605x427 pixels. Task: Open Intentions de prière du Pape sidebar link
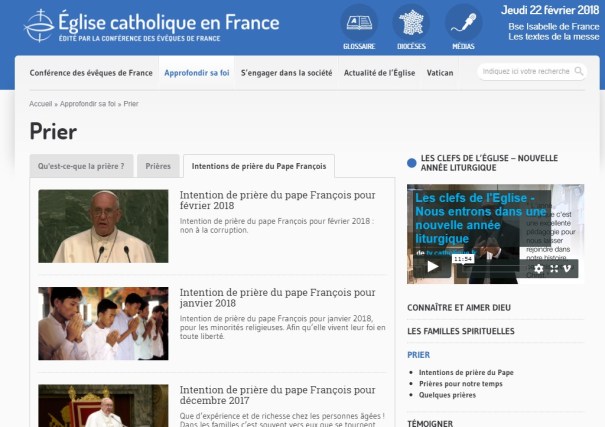(x=466, y=372)
